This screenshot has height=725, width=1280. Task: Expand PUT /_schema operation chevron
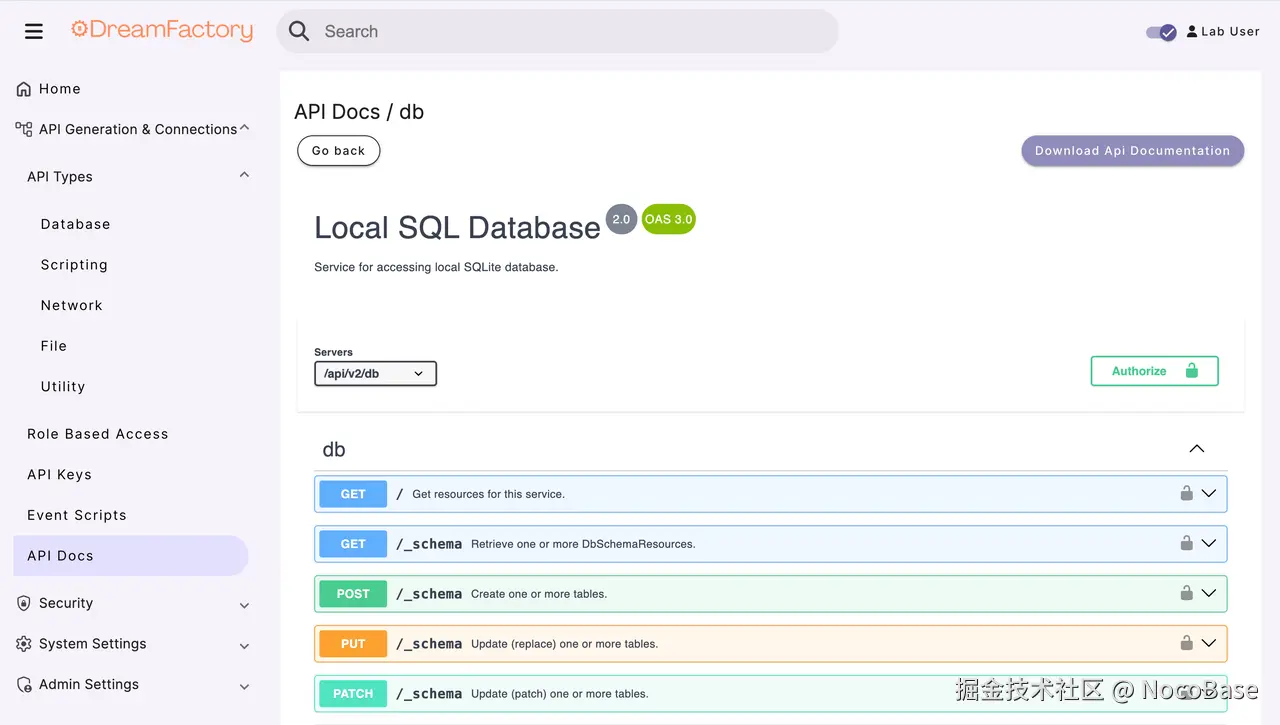[x=1209, y=643]
